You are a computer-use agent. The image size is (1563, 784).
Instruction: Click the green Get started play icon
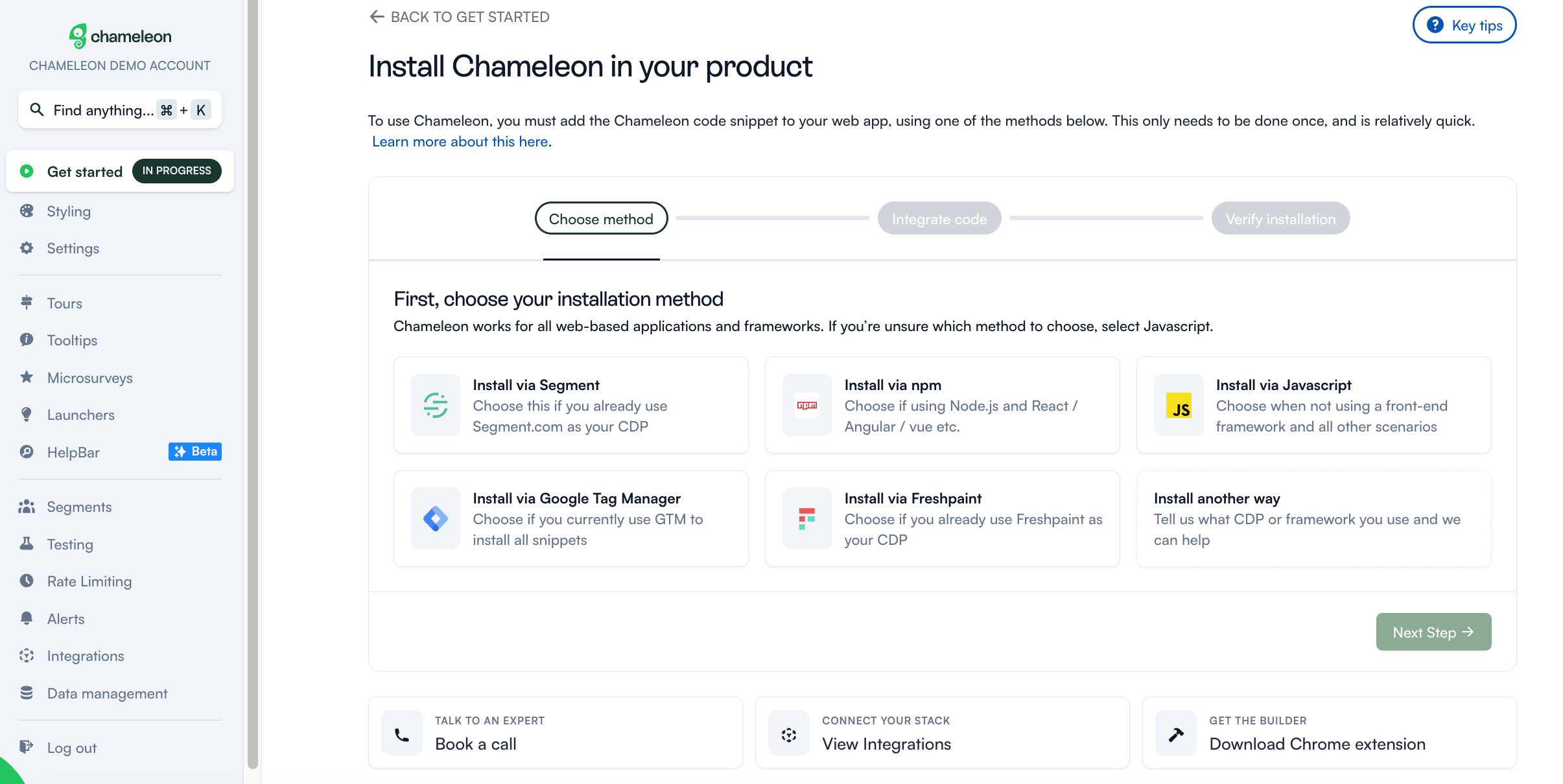click(27, 171)
